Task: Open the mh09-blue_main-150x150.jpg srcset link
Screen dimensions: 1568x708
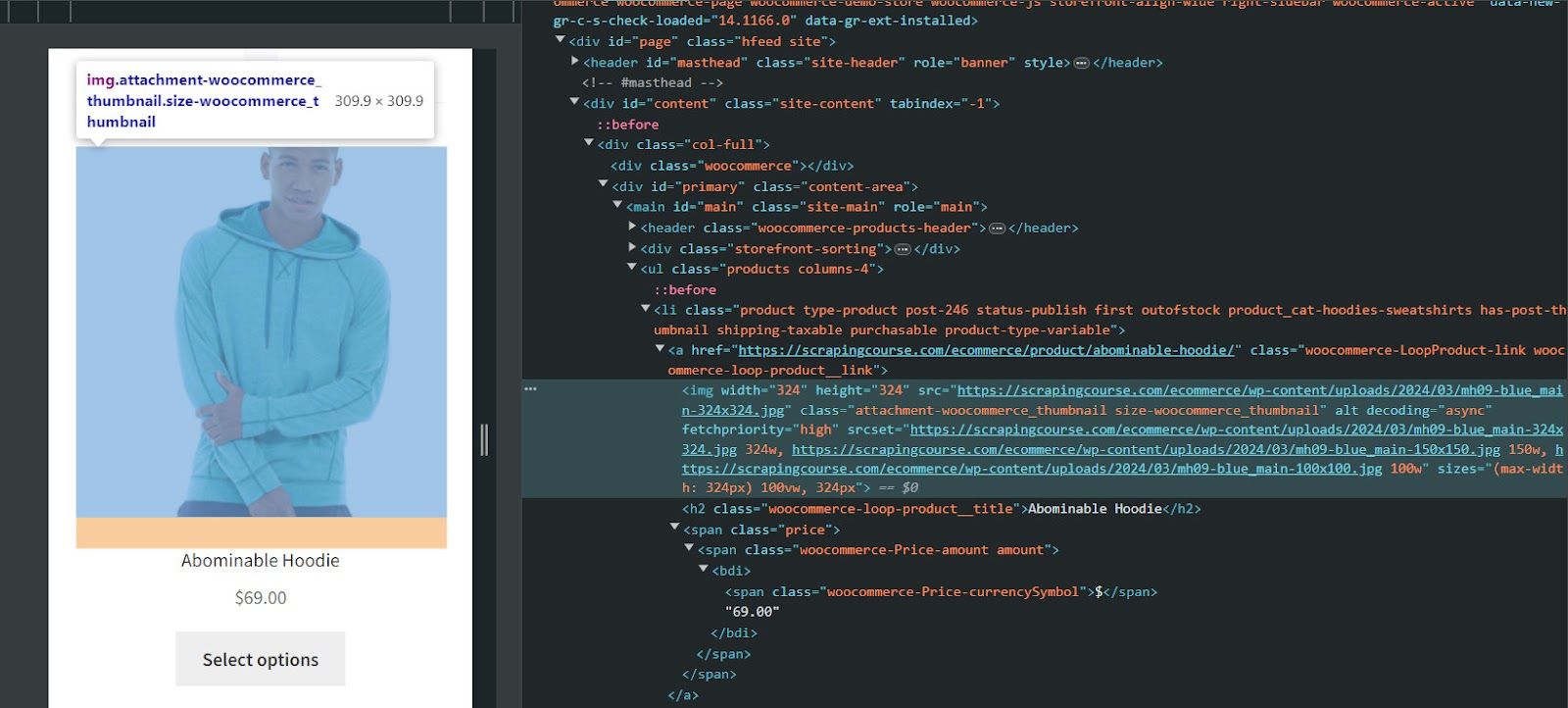Action: click(1146, 450)
